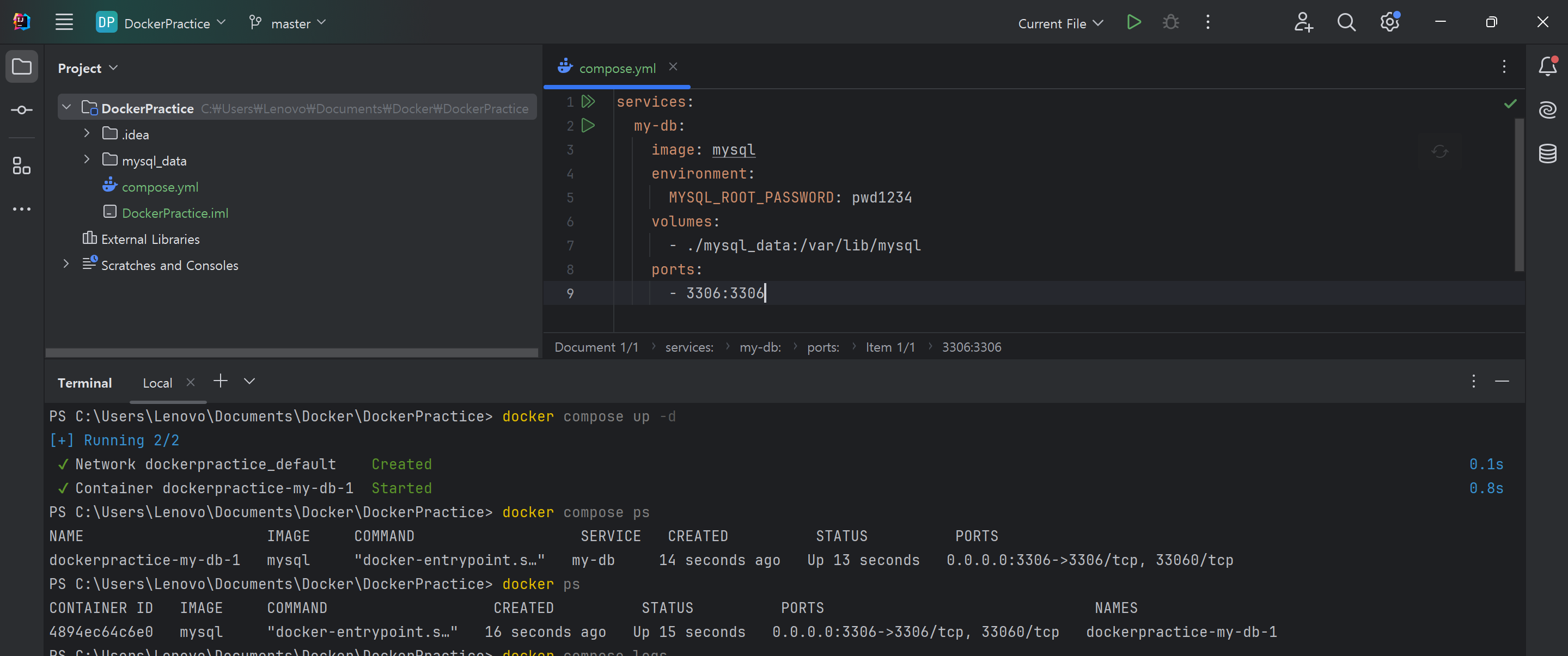1568x656 pixels.
Task: Expand Scratches and Consoles
Action: (66, 264)
